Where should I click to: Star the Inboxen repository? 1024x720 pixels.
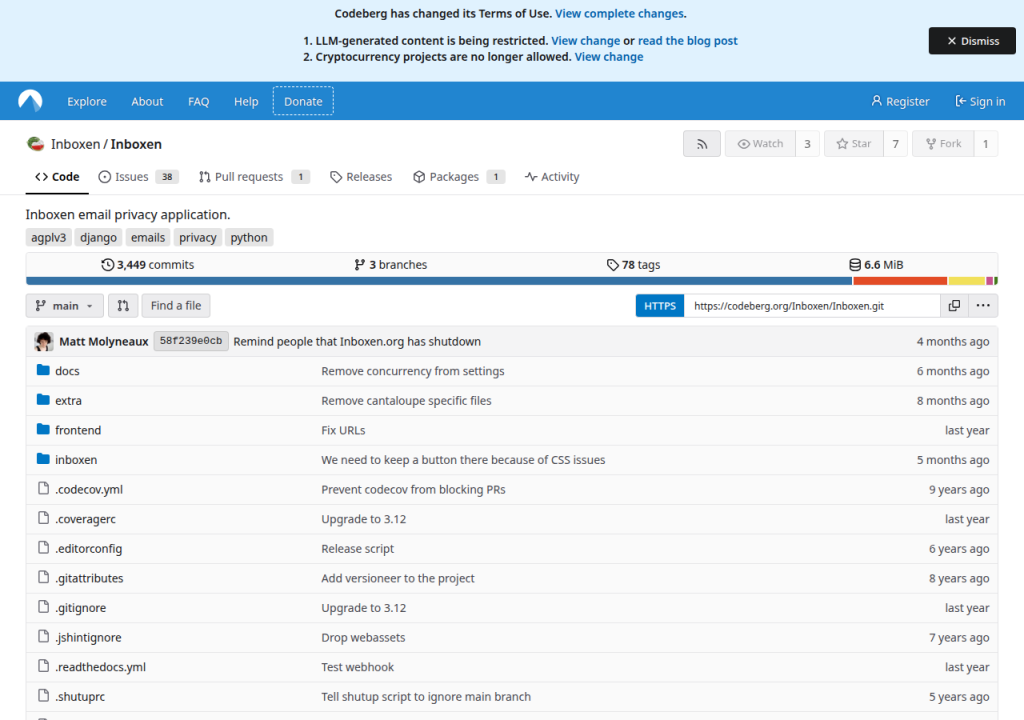click(854, 144)
